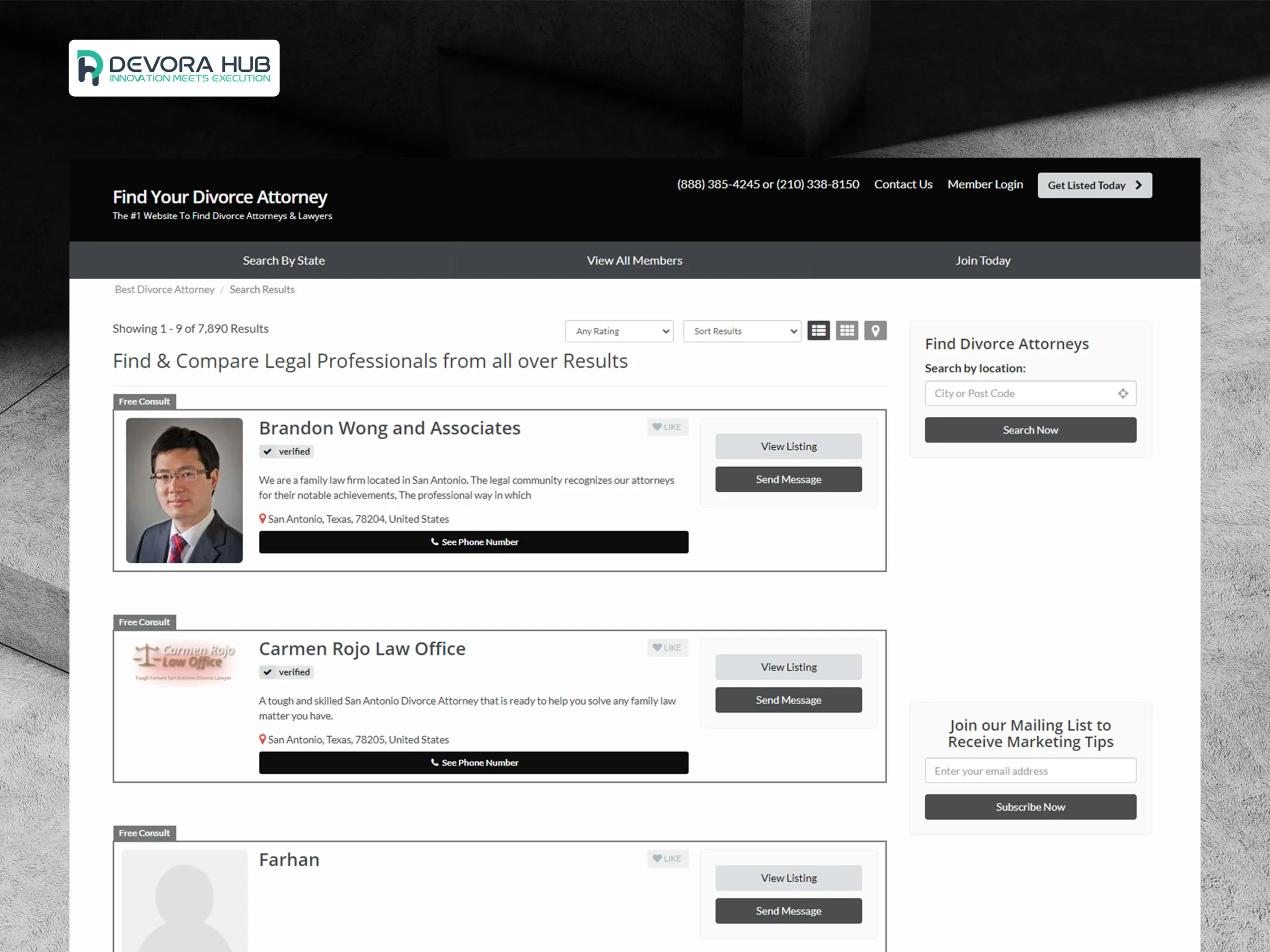
Task: Click the City or Post Code field
Action: pyautogui.click(x=1019, y=393)
